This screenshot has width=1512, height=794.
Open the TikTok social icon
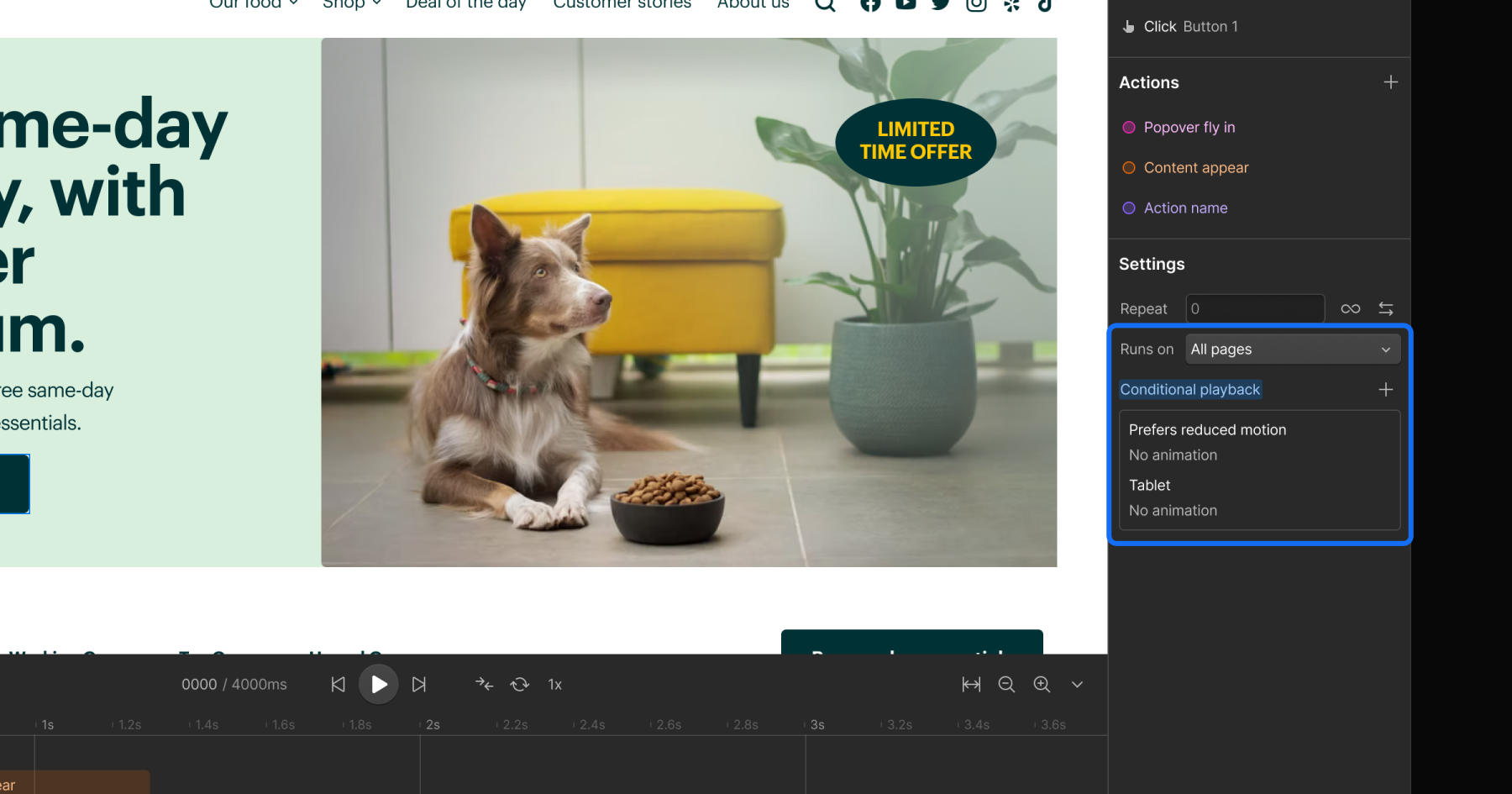pyautogui.click(x=1045, y=4)
